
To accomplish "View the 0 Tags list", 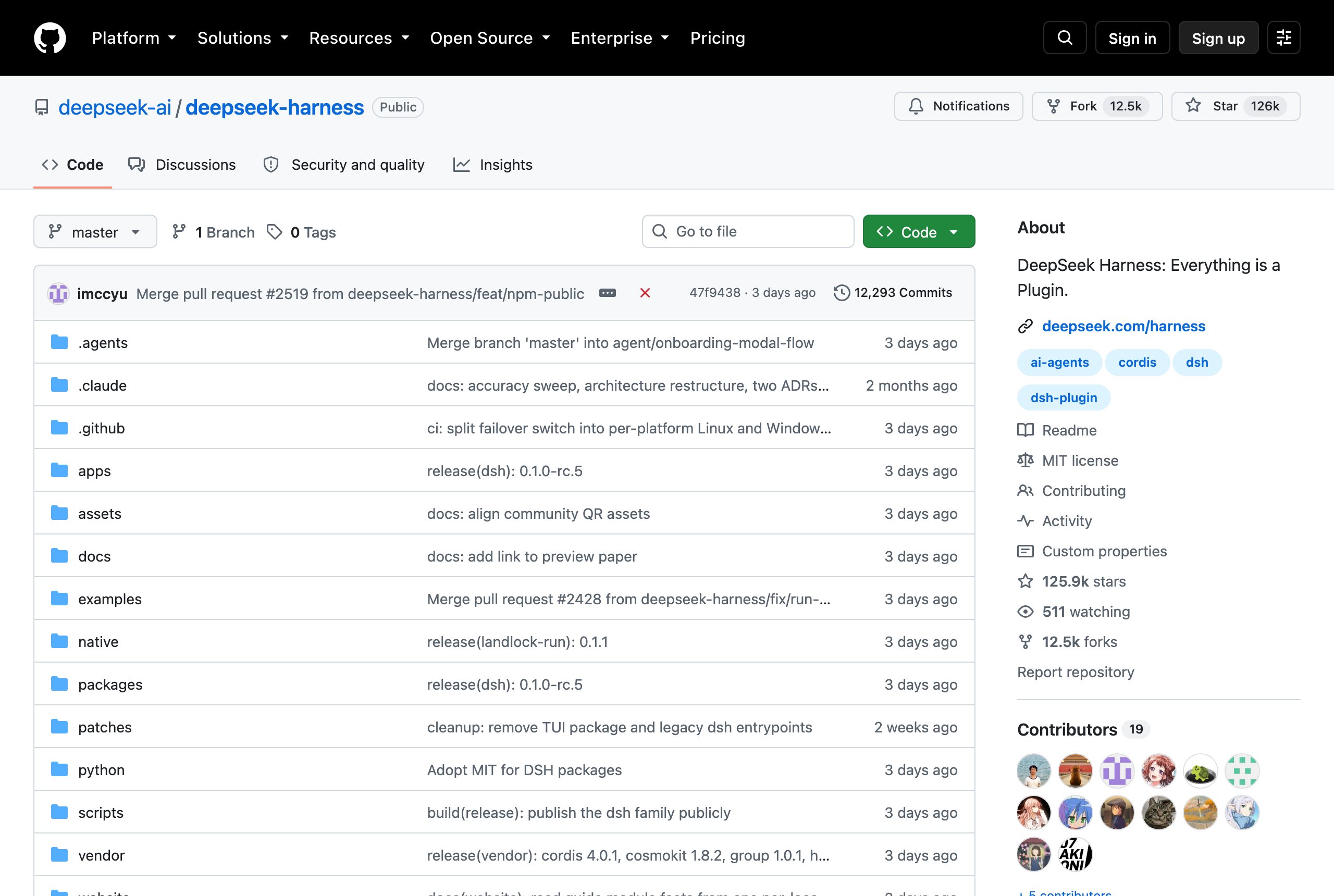I will [x=301, y=231].
